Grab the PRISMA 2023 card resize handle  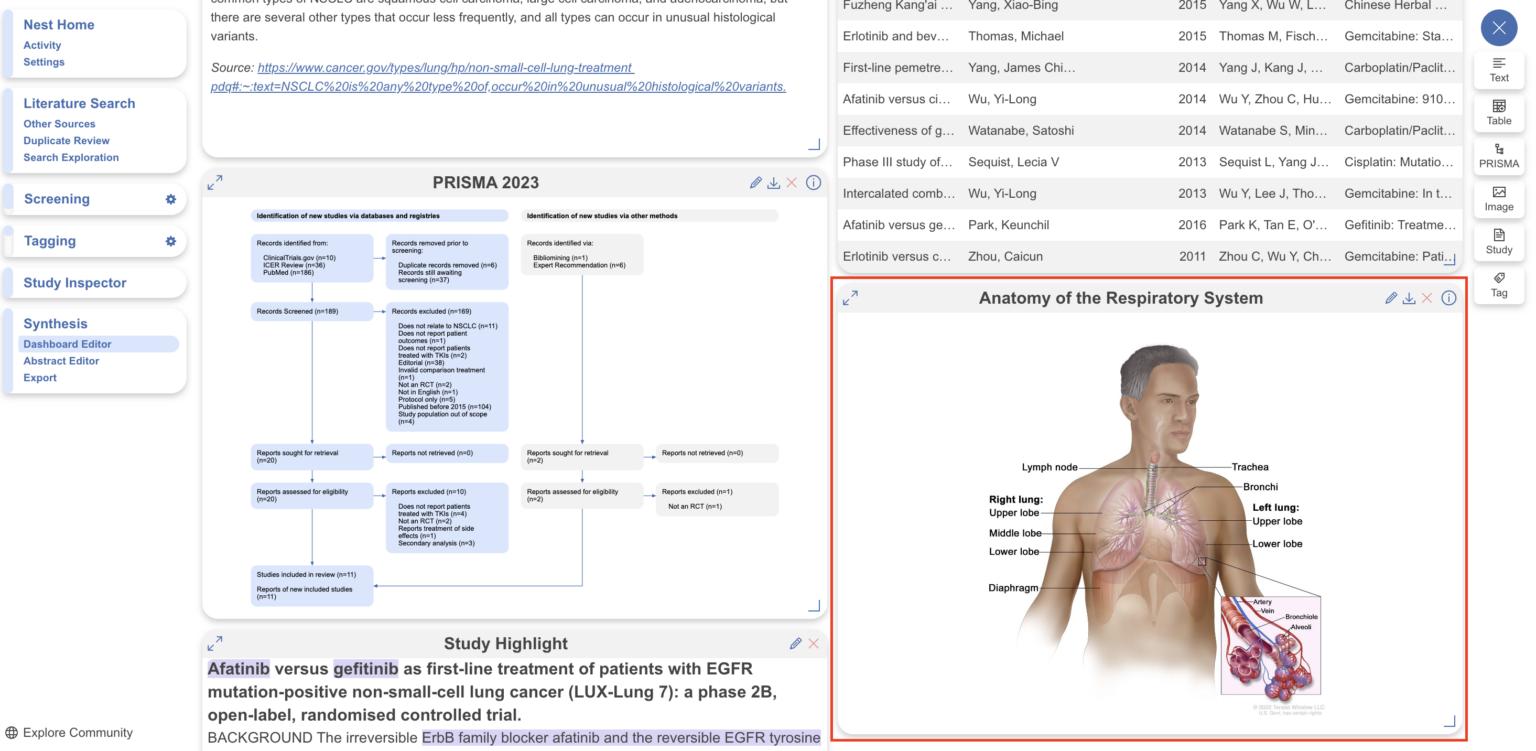tap(814, 605)
